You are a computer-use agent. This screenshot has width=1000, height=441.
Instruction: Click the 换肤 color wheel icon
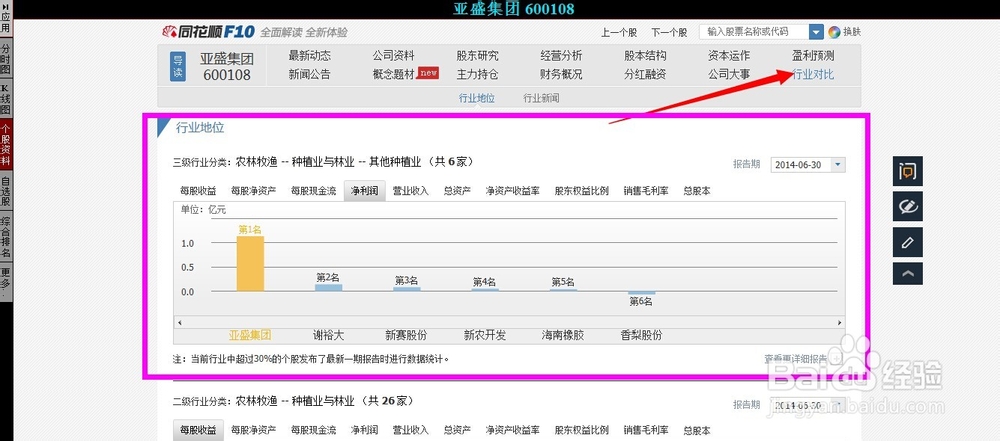coord(834,32)
